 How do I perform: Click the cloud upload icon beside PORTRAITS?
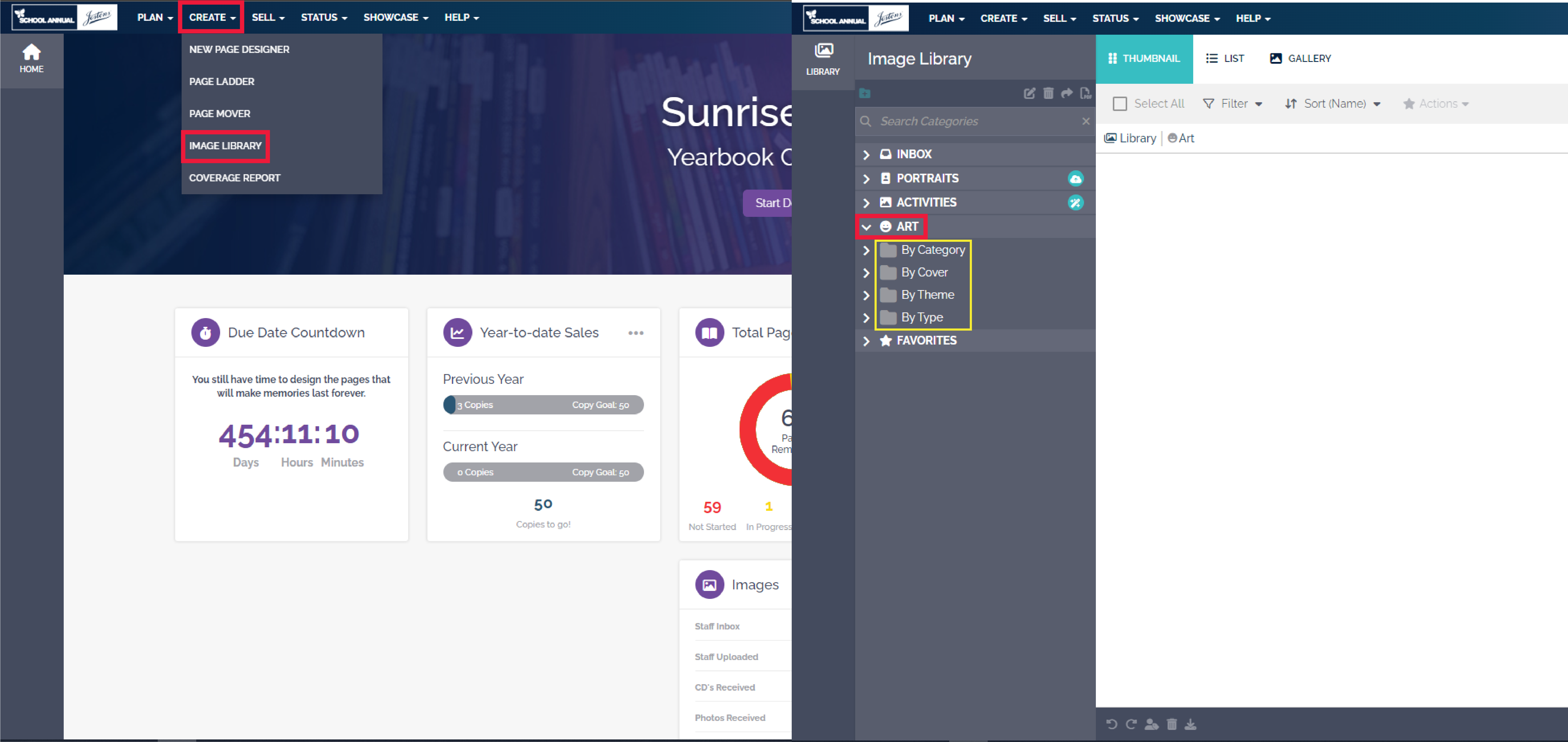1076,178
